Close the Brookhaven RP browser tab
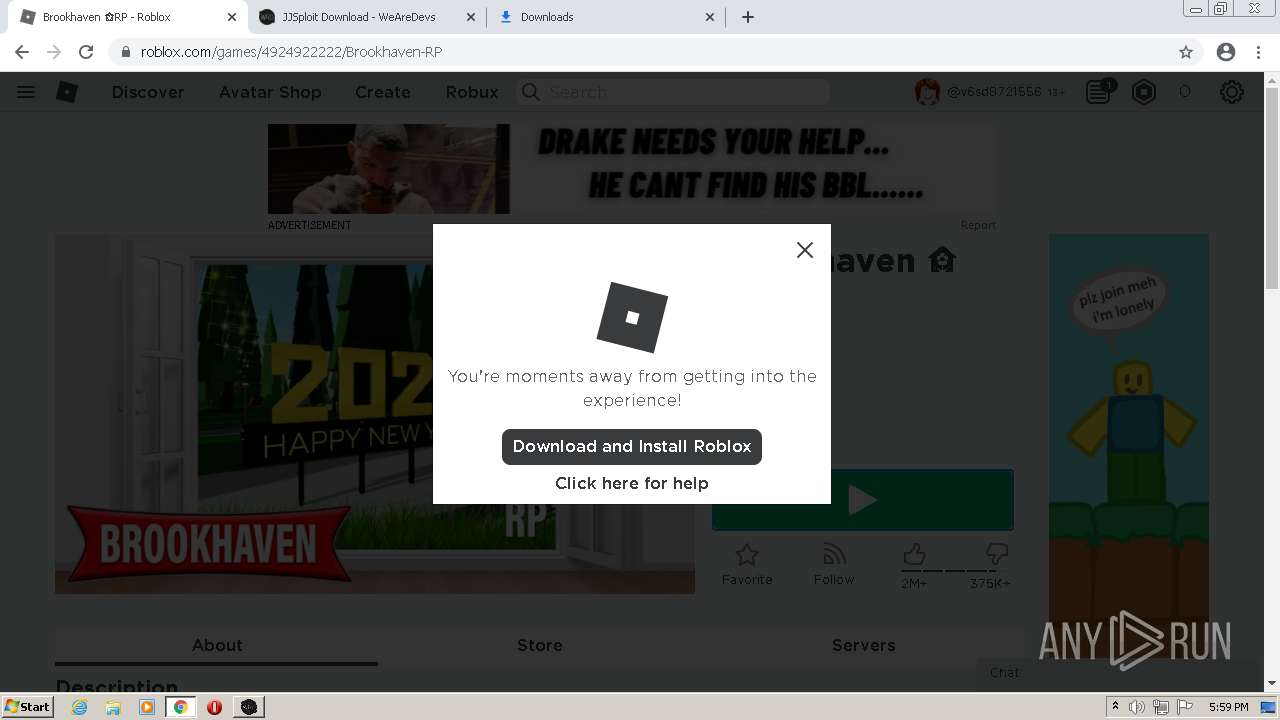 pyautogui.click(x=232, y=17)
